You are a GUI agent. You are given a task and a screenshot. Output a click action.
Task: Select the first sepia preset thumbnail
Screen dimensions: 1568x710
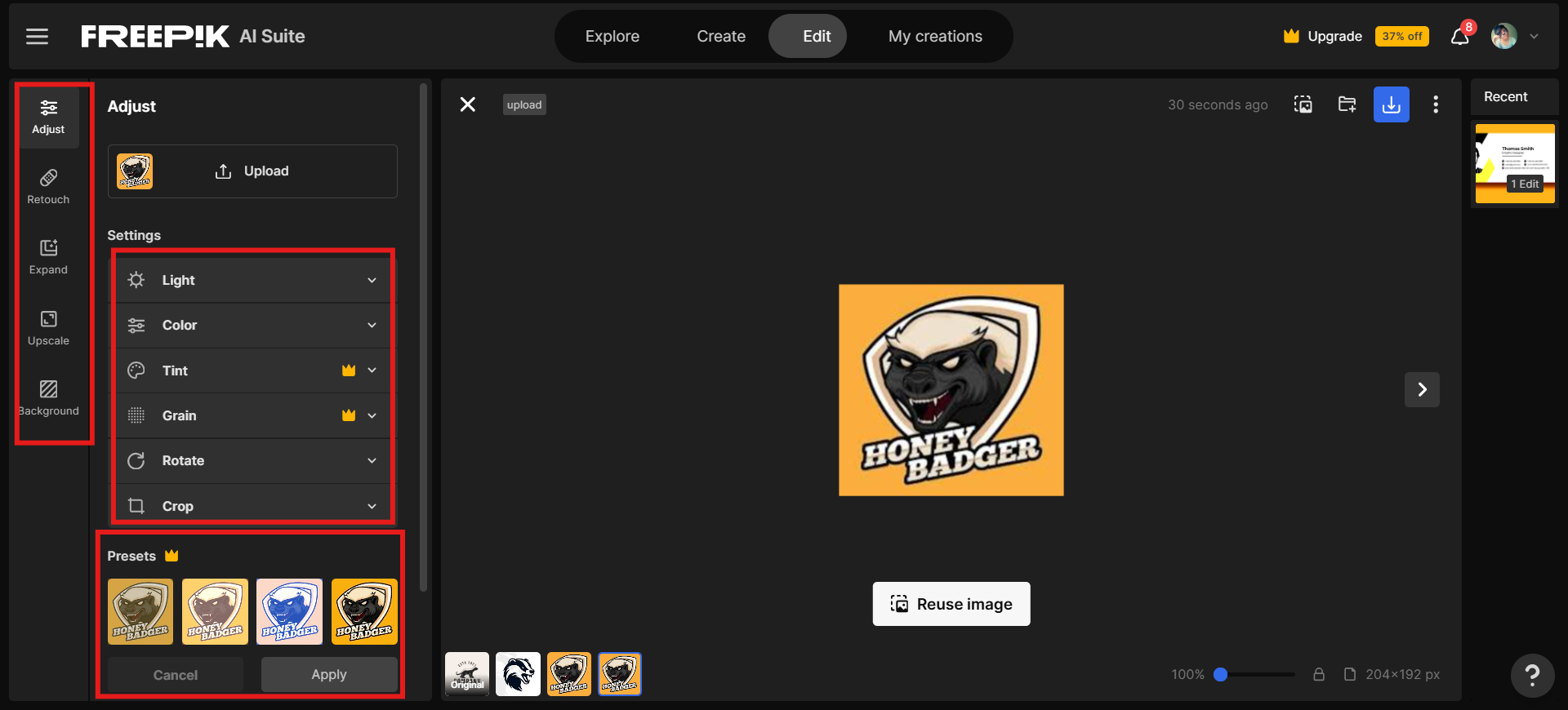[140, 612]
